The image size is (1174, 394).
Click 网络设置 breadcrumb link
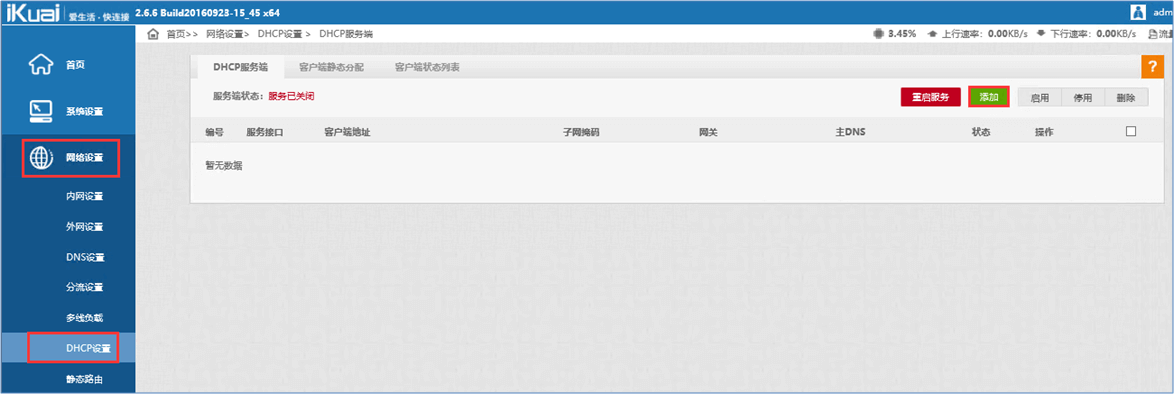[x=225, y=34]
